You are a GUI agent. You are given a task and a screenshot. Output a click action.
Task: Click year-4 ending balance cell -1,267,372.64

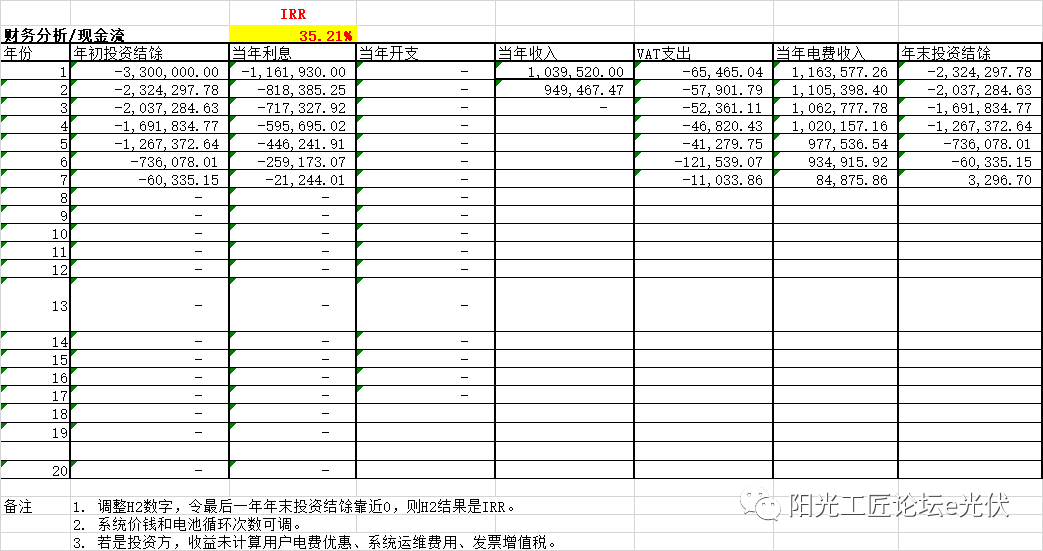coord(970,126)
